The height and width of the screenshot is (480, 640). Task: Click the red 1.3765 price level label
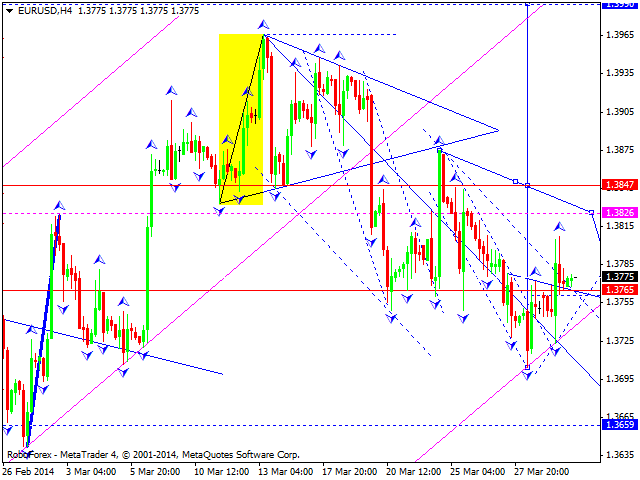pyautogui.click(x=620, y=290)
